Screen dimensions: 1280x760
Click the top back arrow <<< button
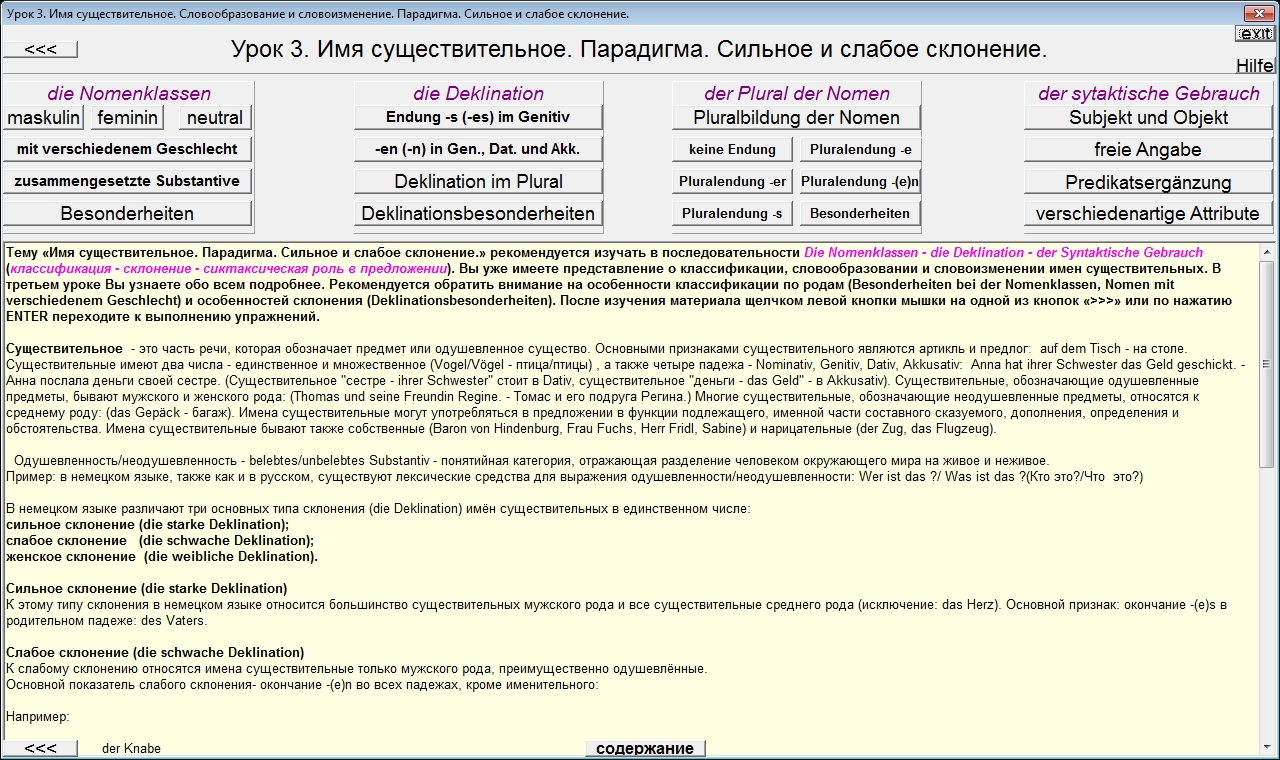[x=40, y=50]
